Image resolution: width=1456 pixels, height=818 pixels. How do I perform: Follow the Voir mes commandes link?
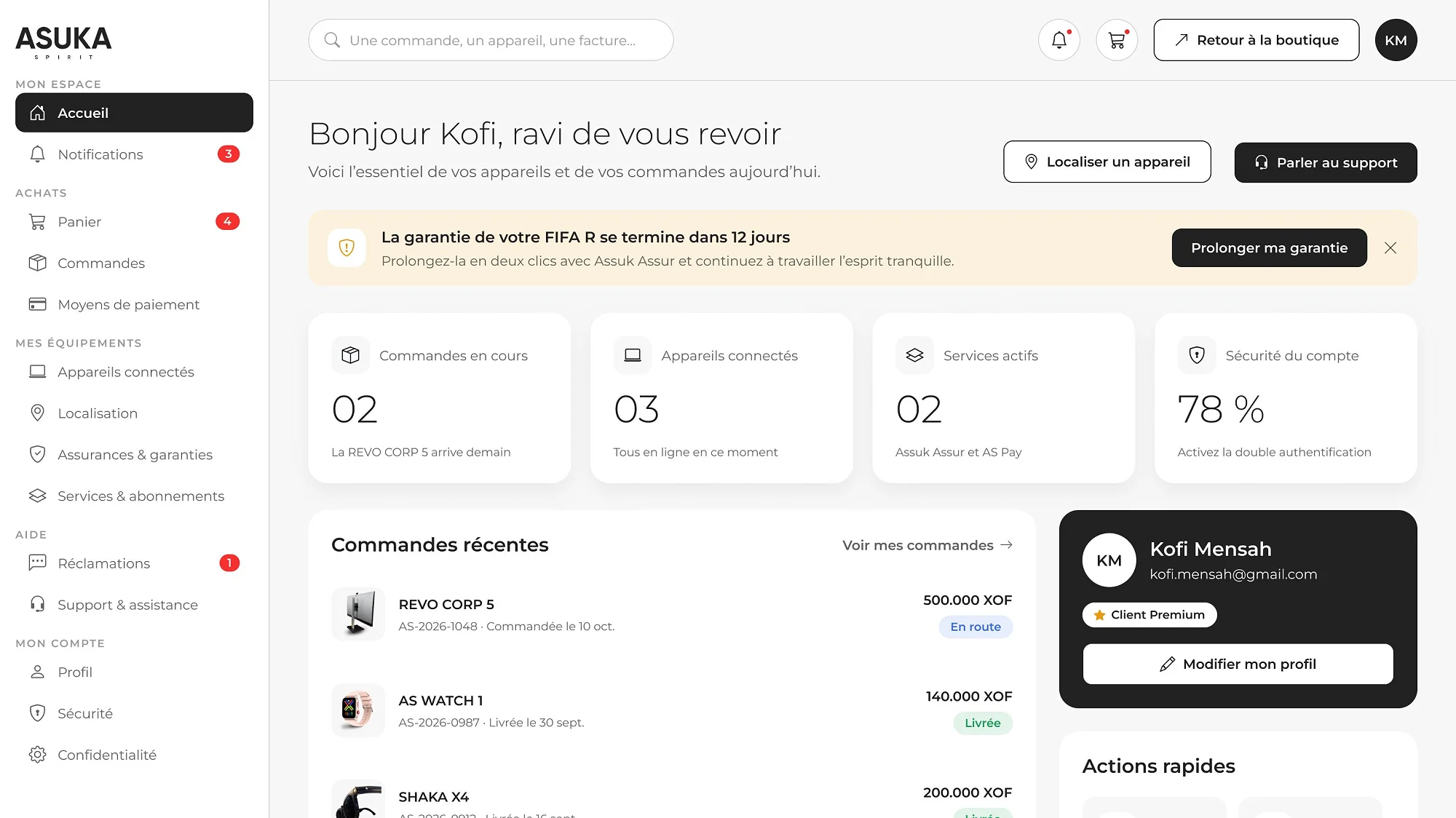pyautogui.click(x=927, y=545)
